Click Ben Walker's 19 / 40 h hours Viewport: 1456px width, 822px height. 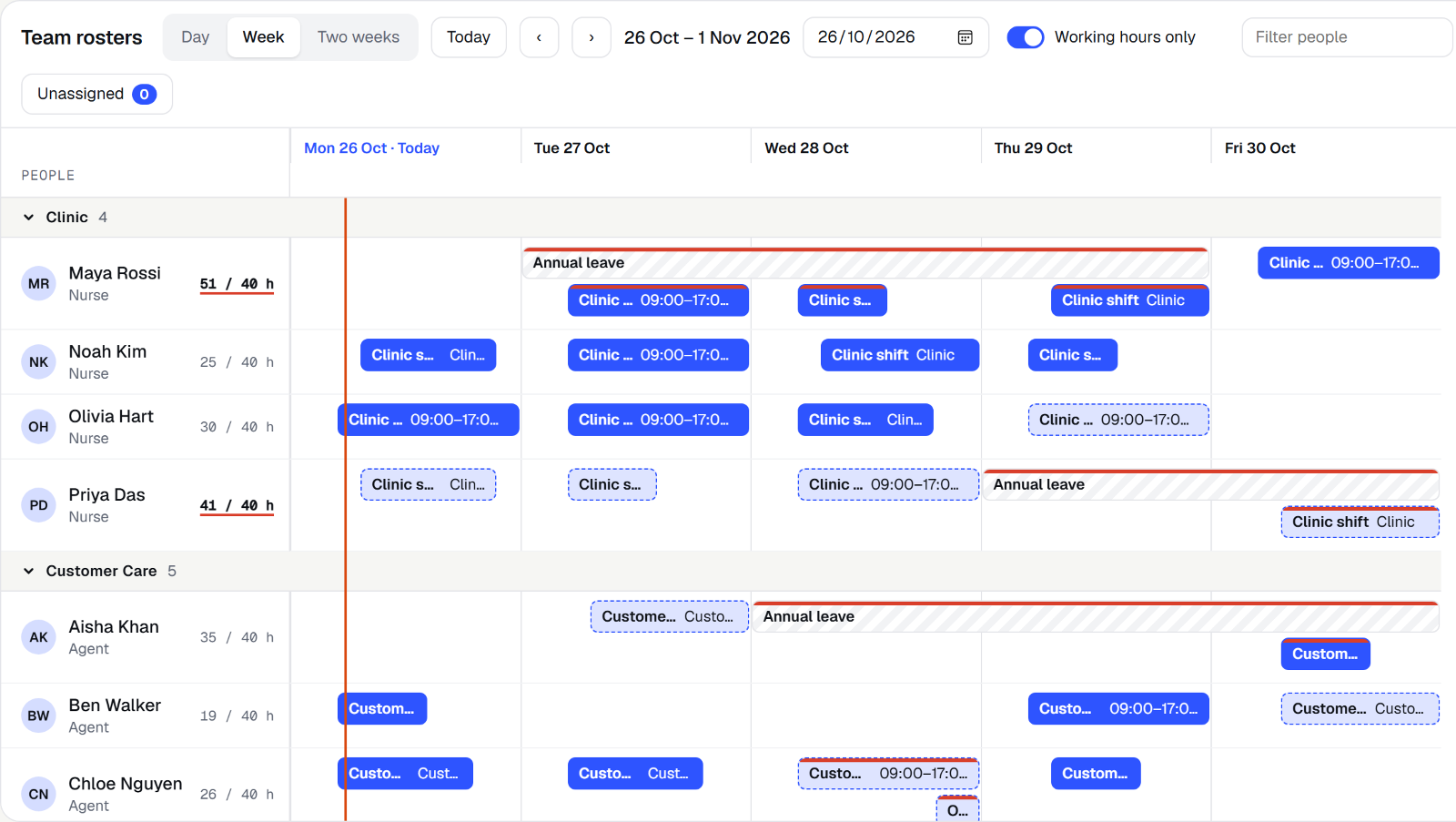[237, 715]
